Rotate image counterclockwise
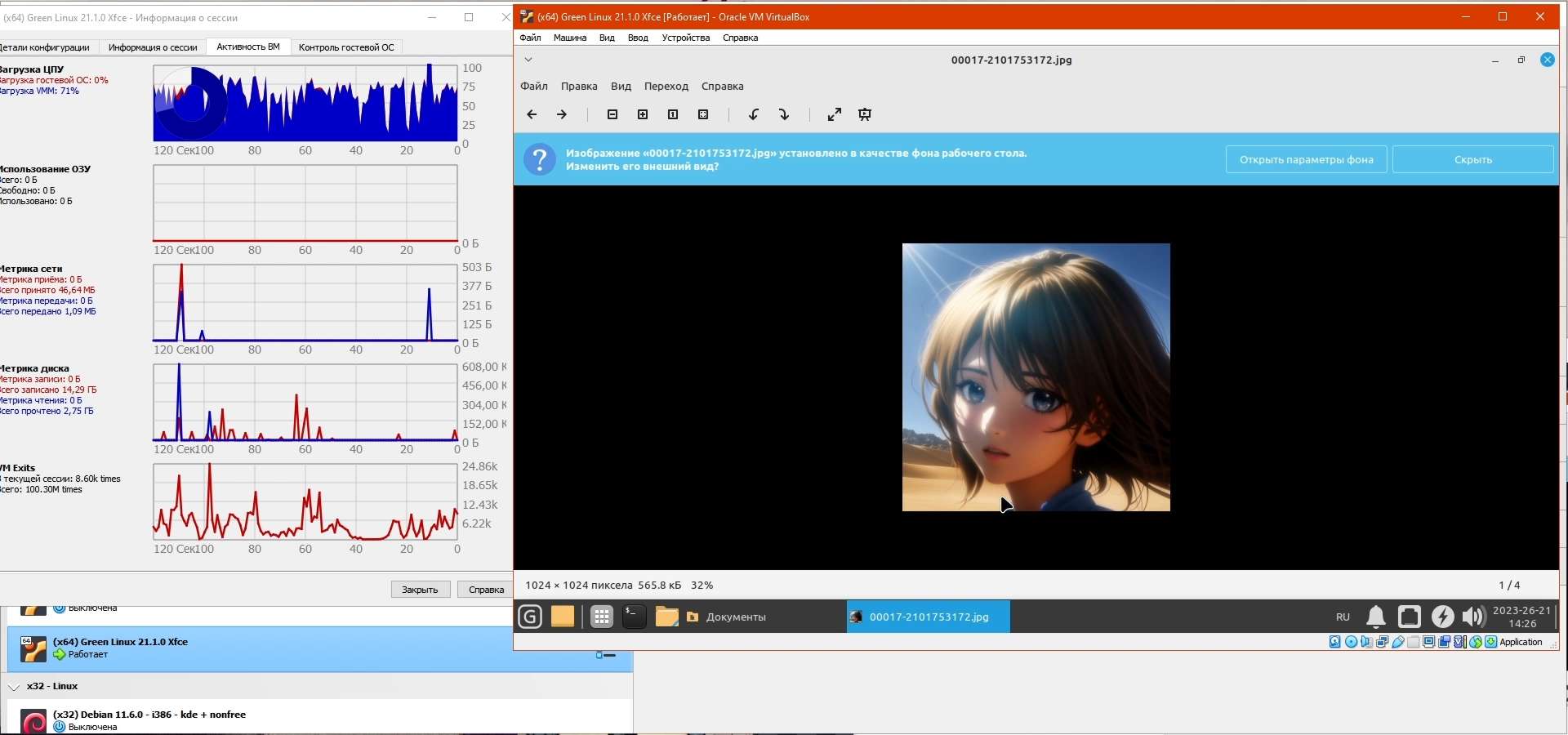This screenshot has height=735, width=1568. coord(754,115)
